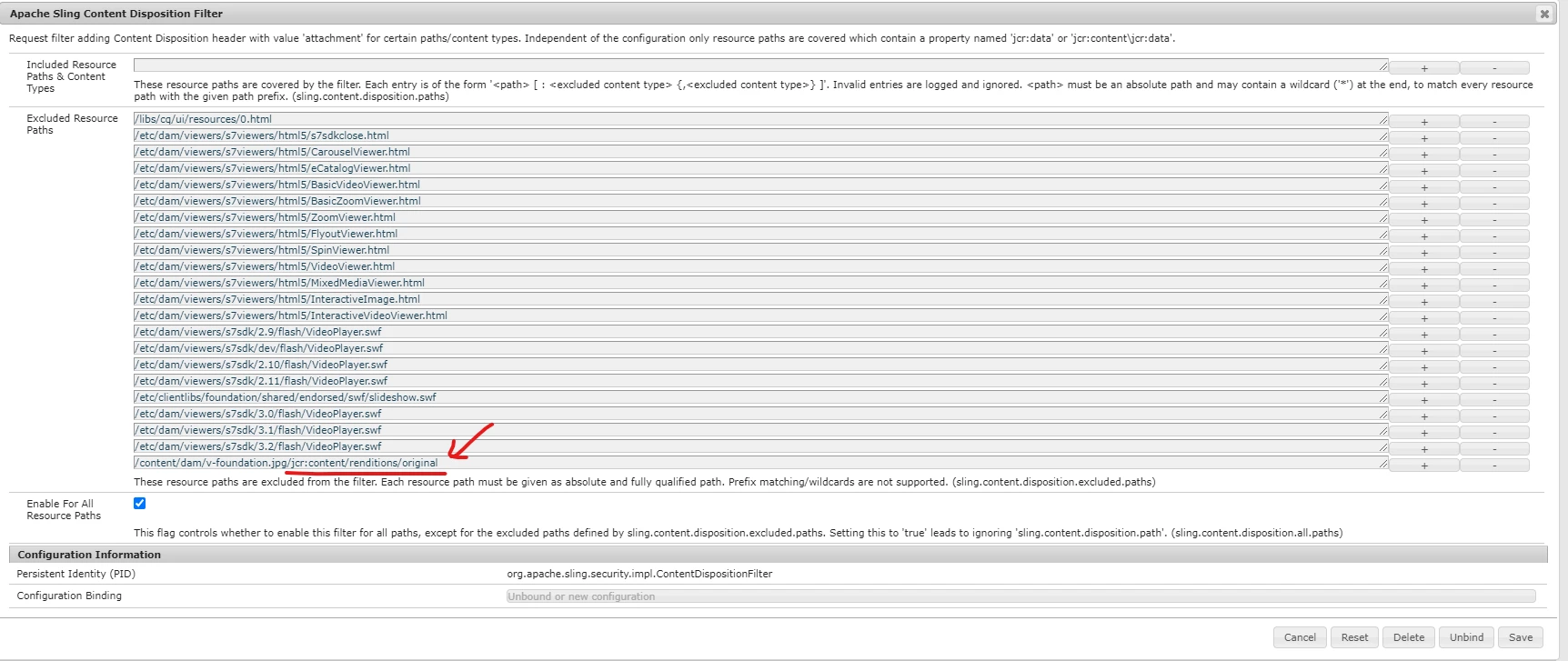Add entry after eCatalogViewer.html row
The image size is (1568, 661).
point(1424,171)
